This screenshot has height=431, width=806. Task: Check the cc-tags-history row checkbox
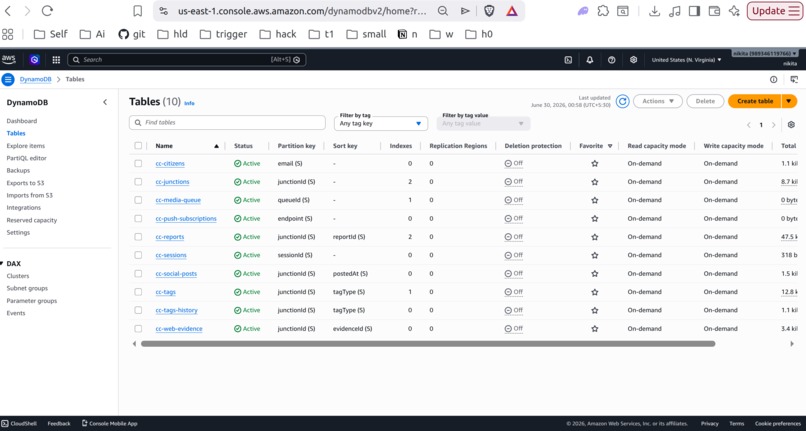pos(138,310)
